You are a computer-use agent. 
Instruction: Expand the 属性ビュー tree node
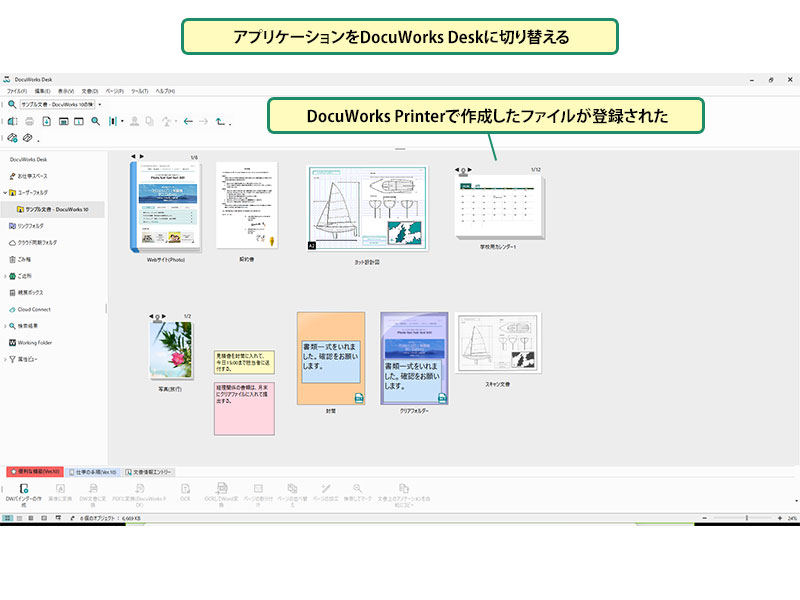click(x=5, y=359)
